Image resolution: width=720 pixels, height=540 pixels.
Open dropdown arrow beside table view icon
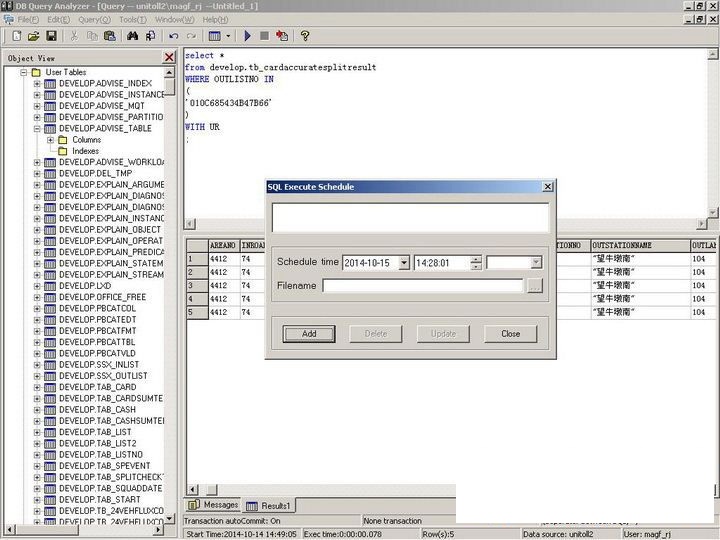click(228, 36)
